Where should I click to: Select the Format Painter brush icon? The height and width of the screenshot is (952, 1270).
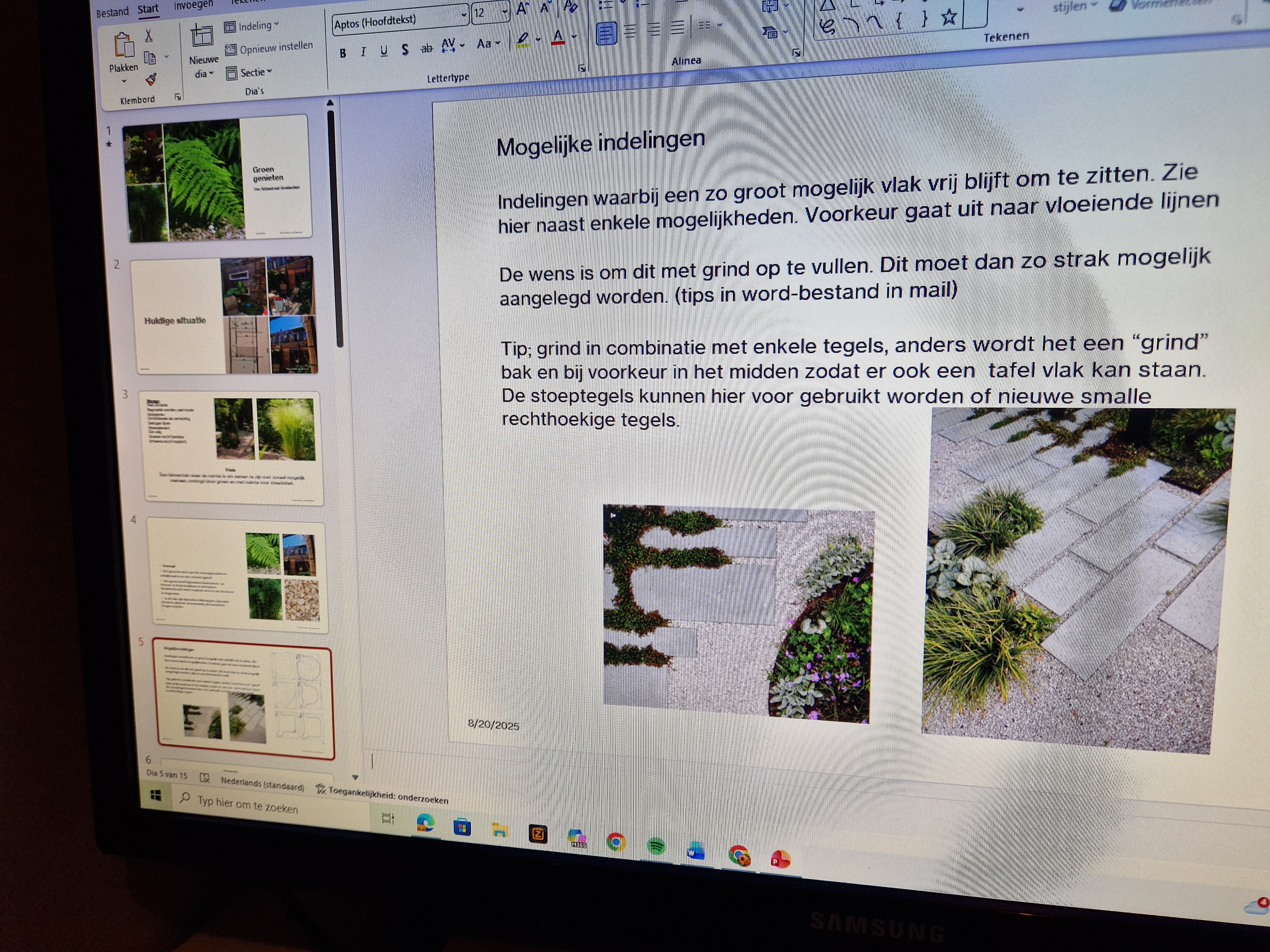coord(150,79)
